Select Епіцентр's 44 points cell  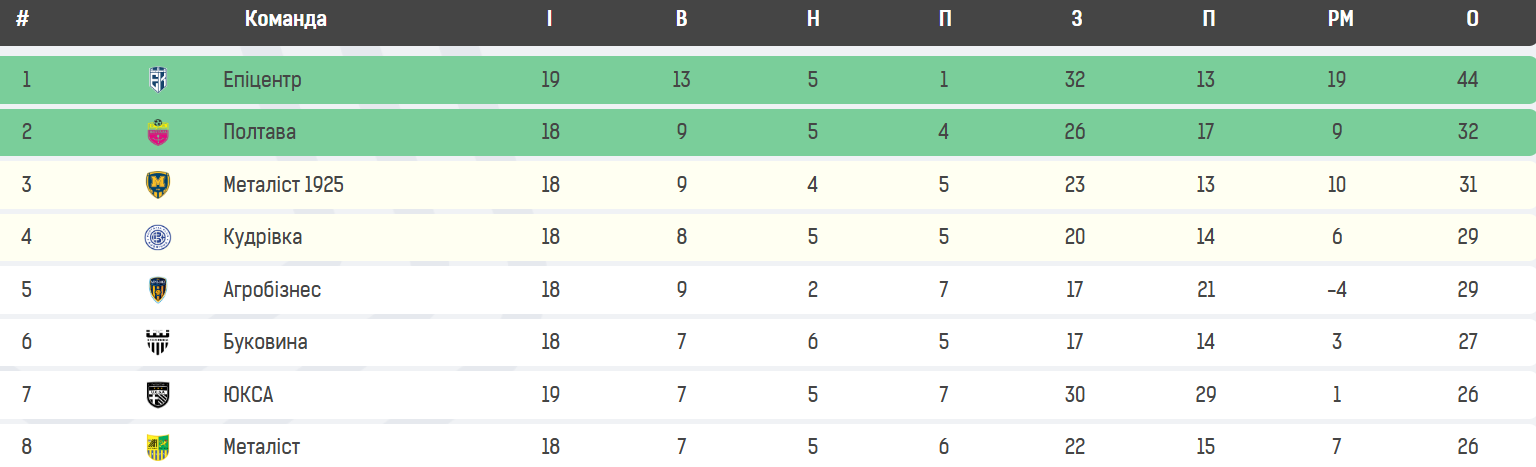[1468, 80]
